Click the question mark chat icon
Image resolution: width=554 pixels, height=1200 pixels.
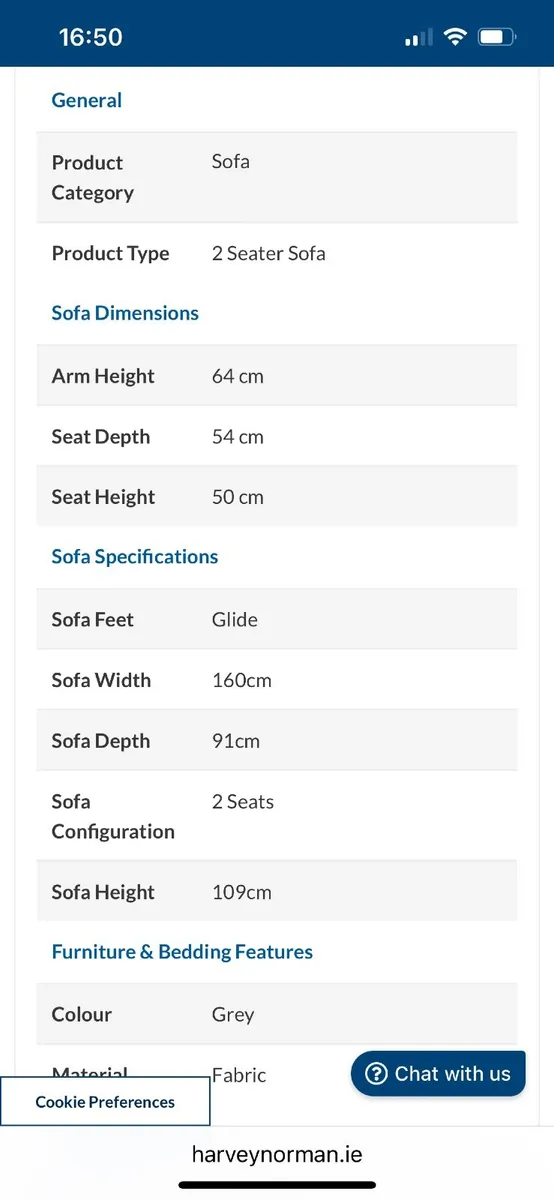point(376,1074)
